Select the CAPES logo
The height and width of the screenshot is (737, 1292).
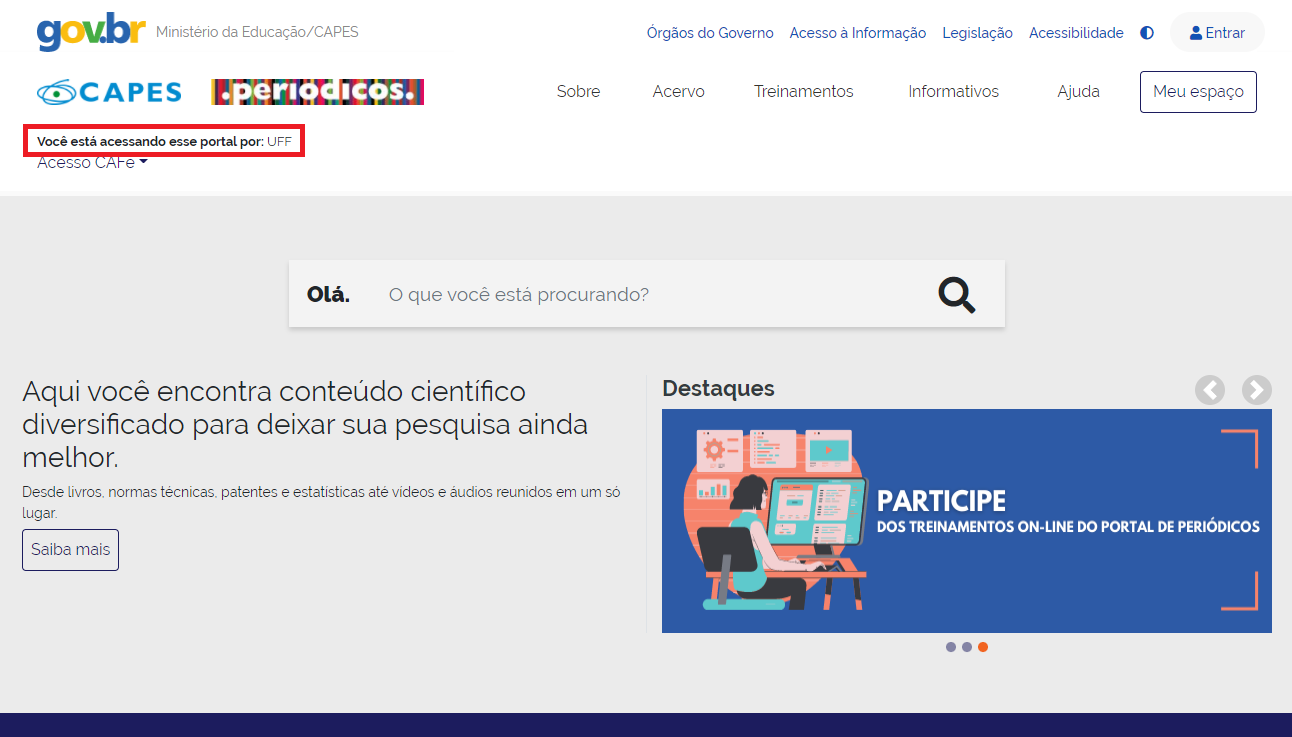tap(110, 92)
